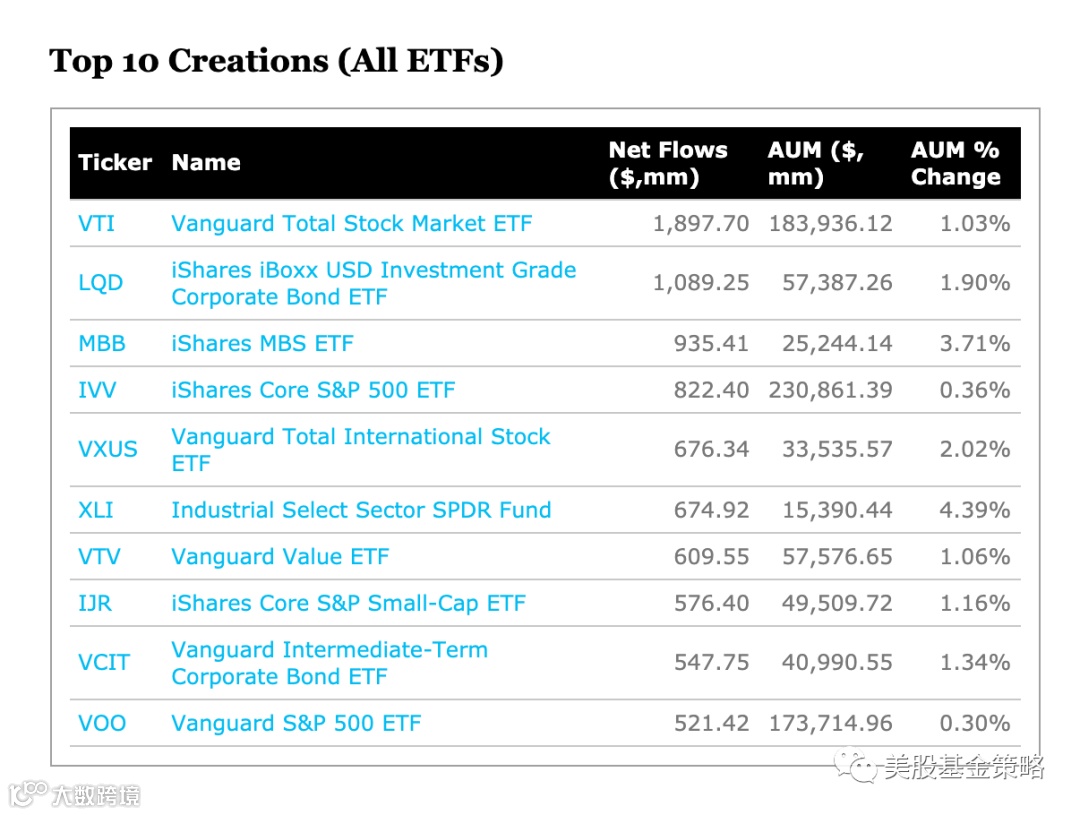Screen dimensions: 1080x815
Task: Open the Vanguard S&P 500 ETF link
Action: coord(296,723)
